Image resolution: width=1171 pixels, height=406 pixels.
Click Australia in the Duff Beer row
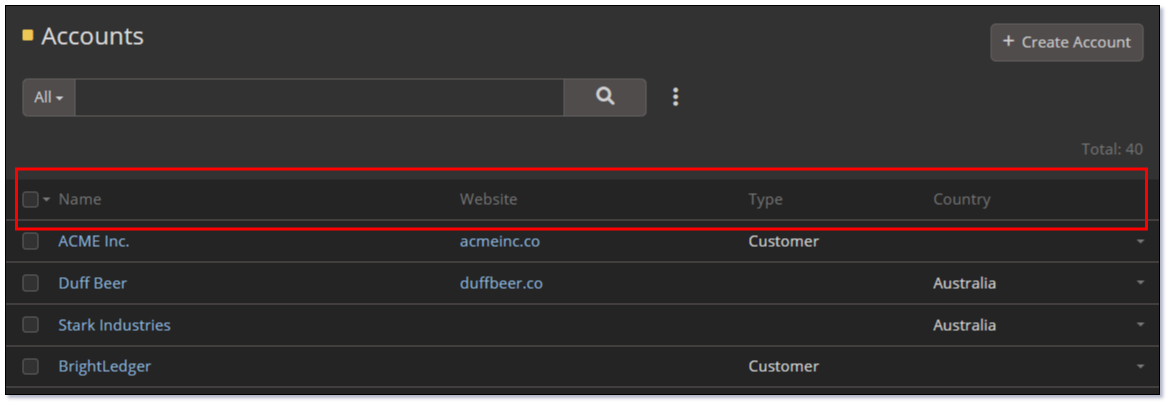[x=964, y=283]
